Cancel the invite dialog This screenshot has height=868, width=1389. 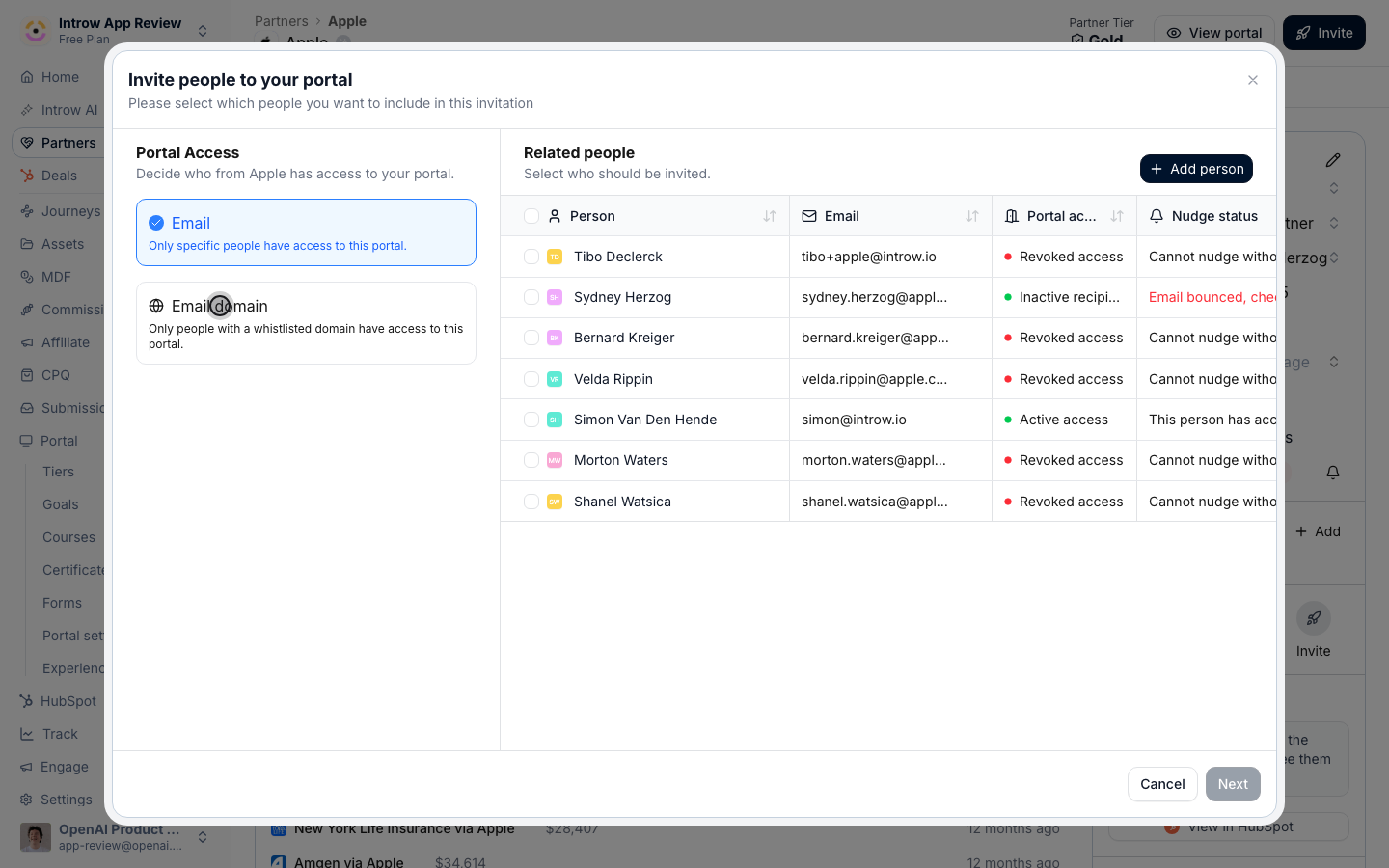1162,784
